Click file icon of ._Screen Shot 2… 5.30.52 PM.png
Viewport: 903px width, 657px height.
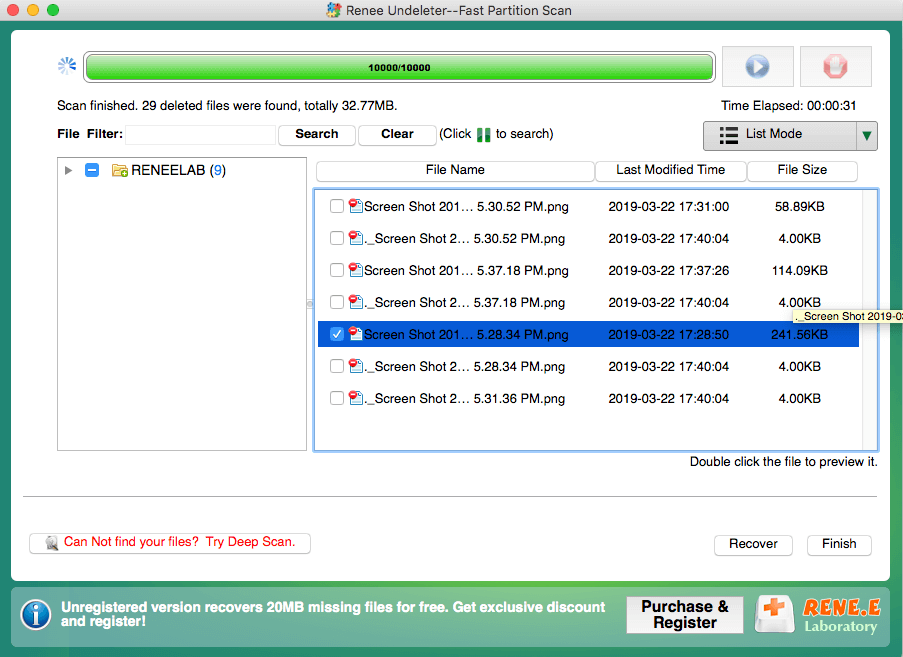click(x=355, y=238)
